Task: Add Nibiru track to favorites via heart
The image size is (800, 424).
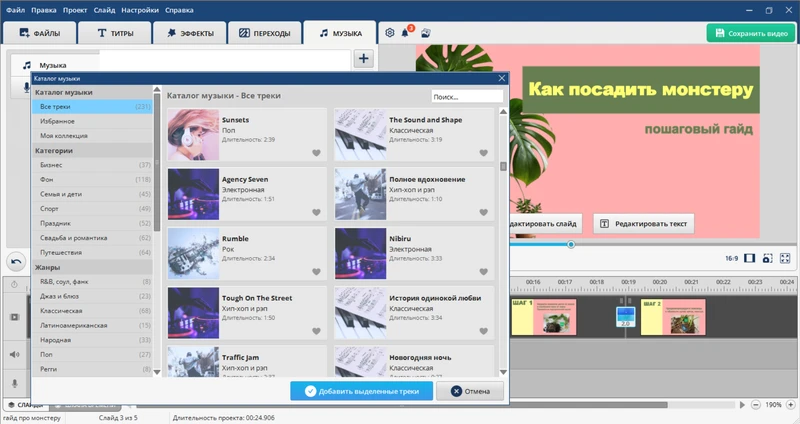Action: coord(484,272)
